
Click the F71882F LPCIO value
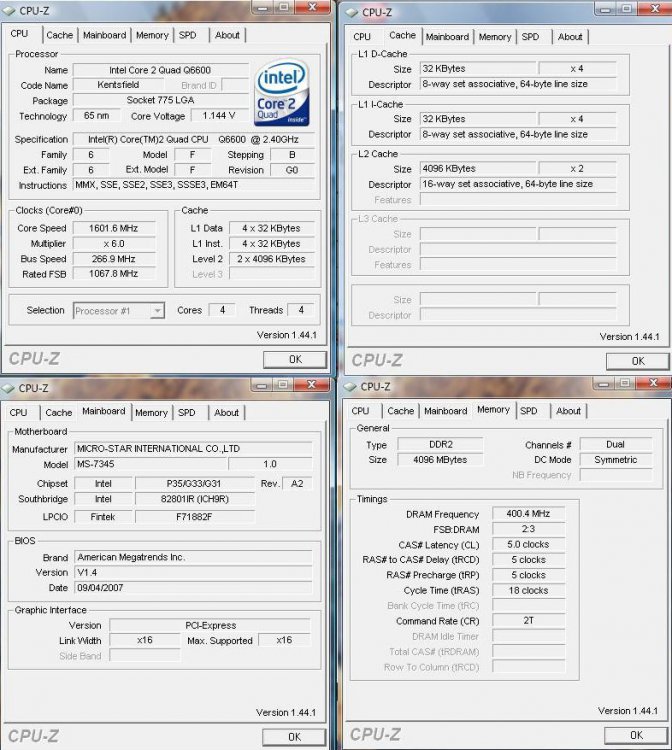[195, 517]
